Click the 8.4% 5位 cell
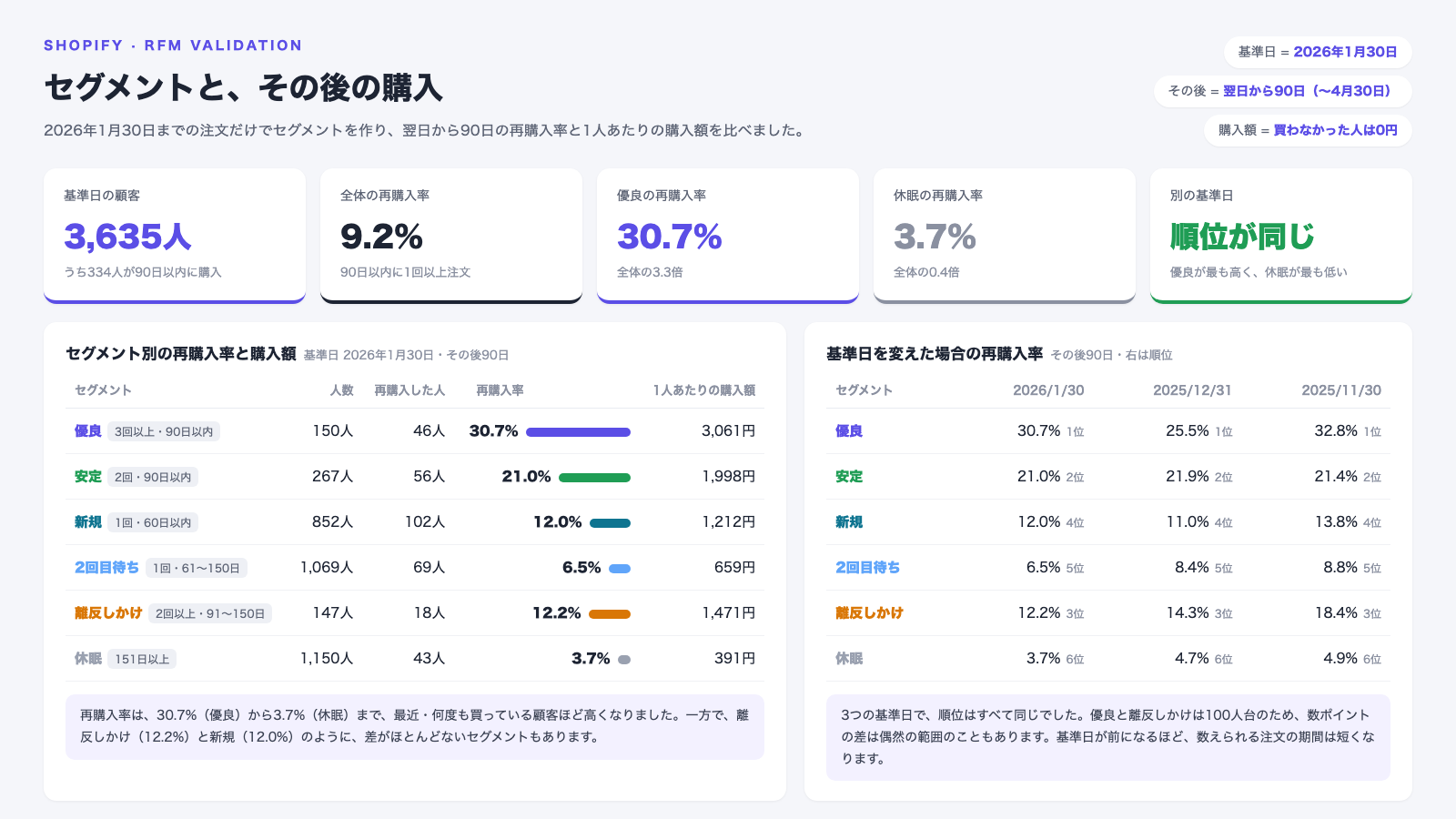1456x819 pixels. pos(1204,568)
